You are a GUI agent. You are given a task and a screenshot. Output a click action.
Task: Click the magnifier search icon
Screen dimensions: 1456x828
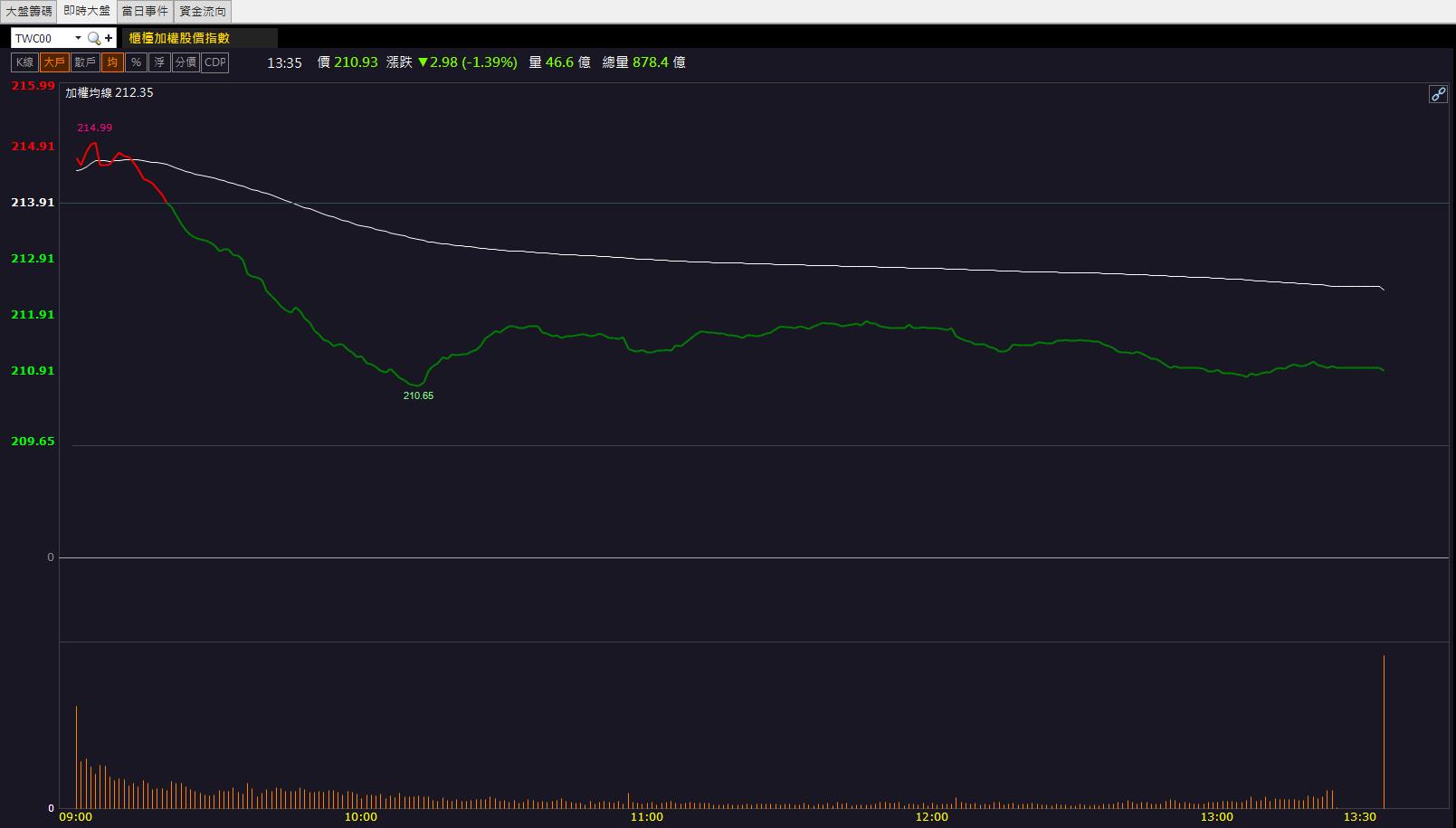[x=94, y=38]
